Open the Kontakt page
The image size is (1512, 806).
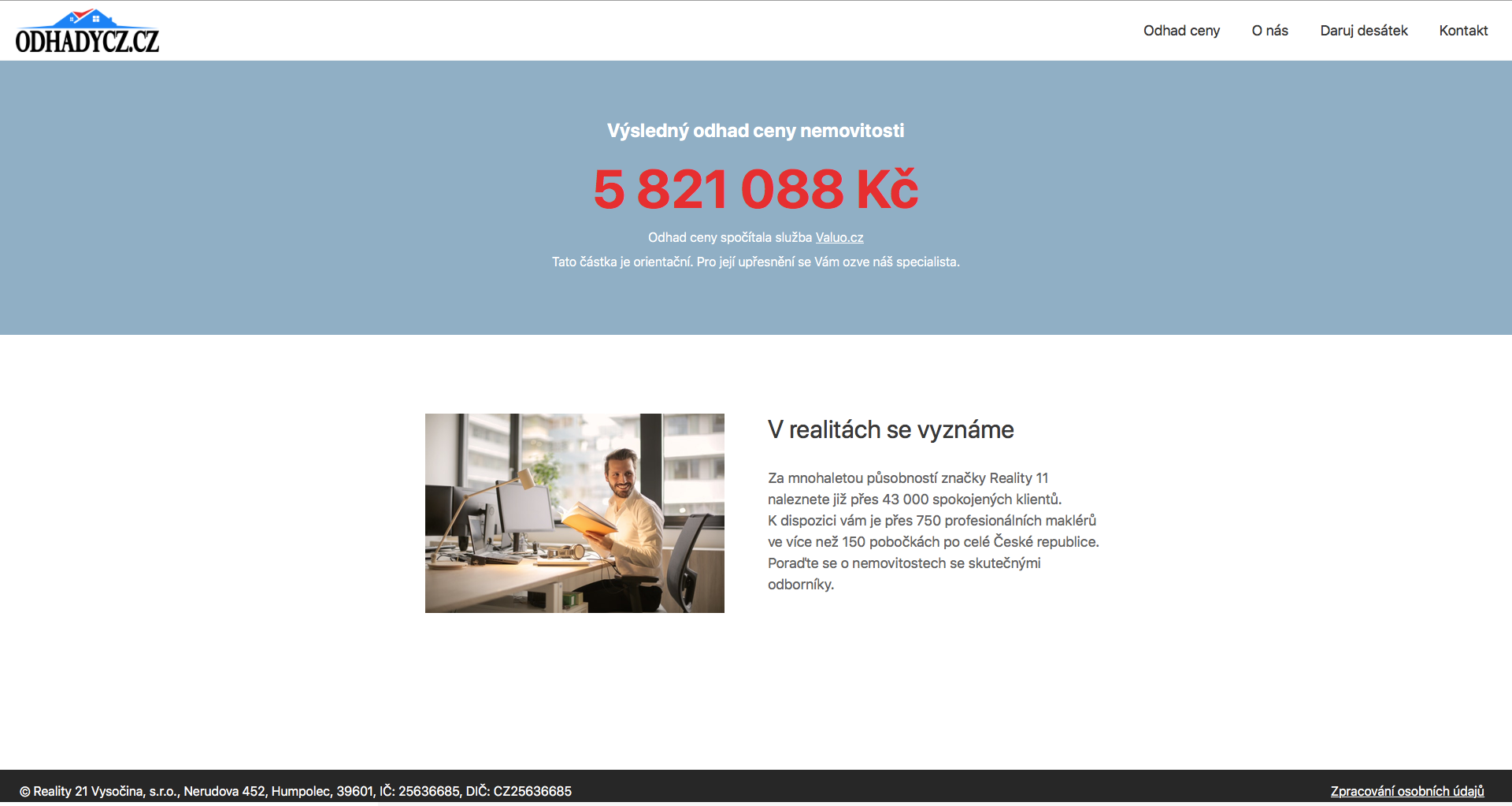click(x=1463, y=31)
